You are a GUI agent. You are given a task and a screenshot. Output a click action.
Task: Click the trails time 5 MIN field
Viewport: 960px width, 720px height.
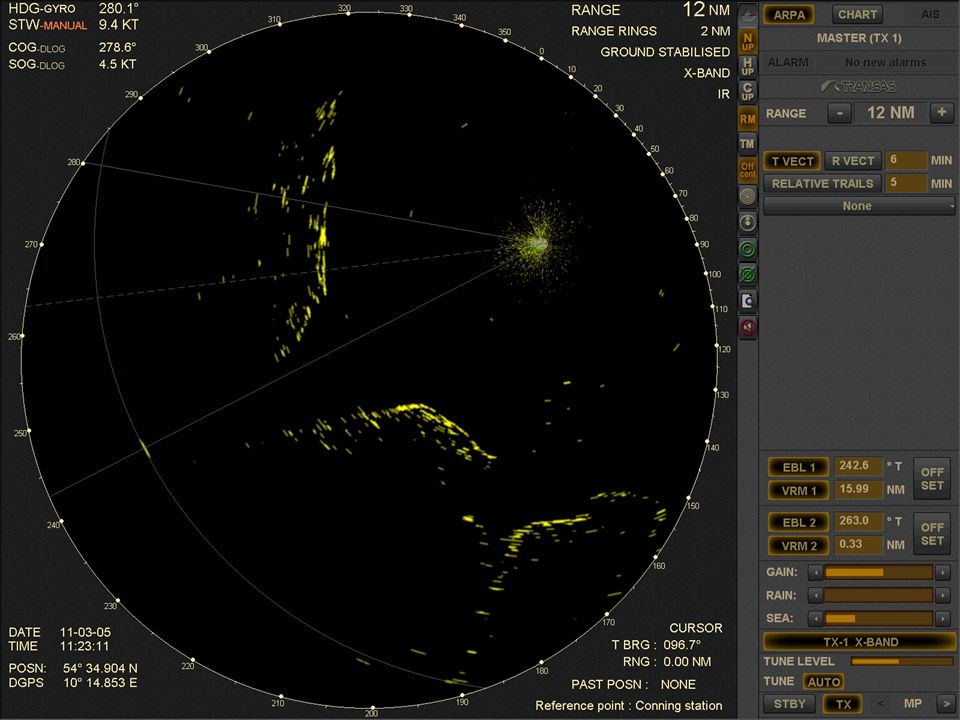(906, 183)
